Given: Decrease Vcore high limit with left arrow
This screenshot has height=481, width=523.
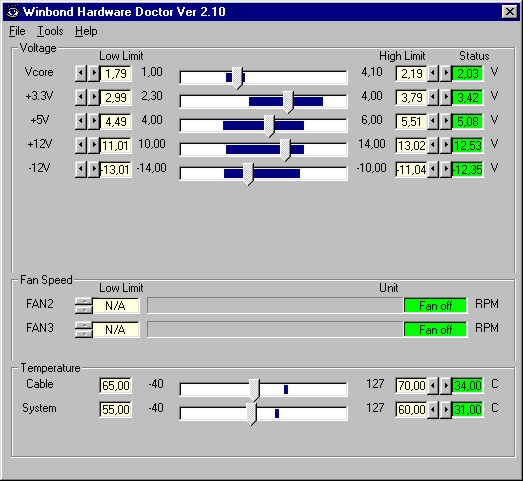Looking at the screenshot, I should 433,73.
